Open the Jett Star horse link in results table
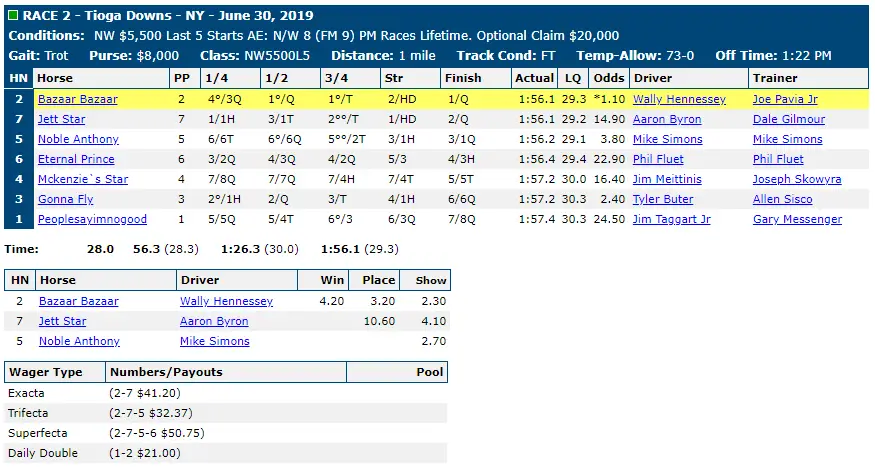Viewport: 875px width, 467px height. (61, 119)
